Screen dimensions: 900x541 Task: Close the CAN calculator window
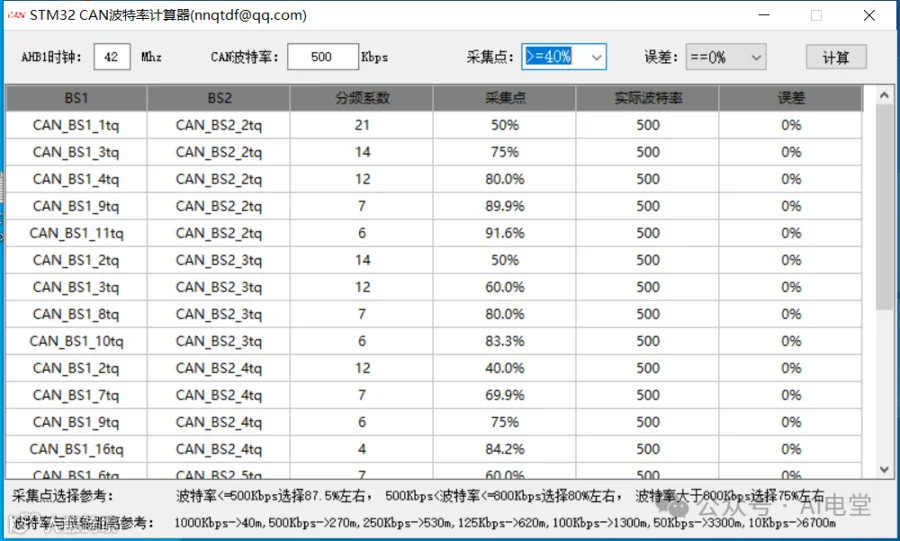coord(870,15)
